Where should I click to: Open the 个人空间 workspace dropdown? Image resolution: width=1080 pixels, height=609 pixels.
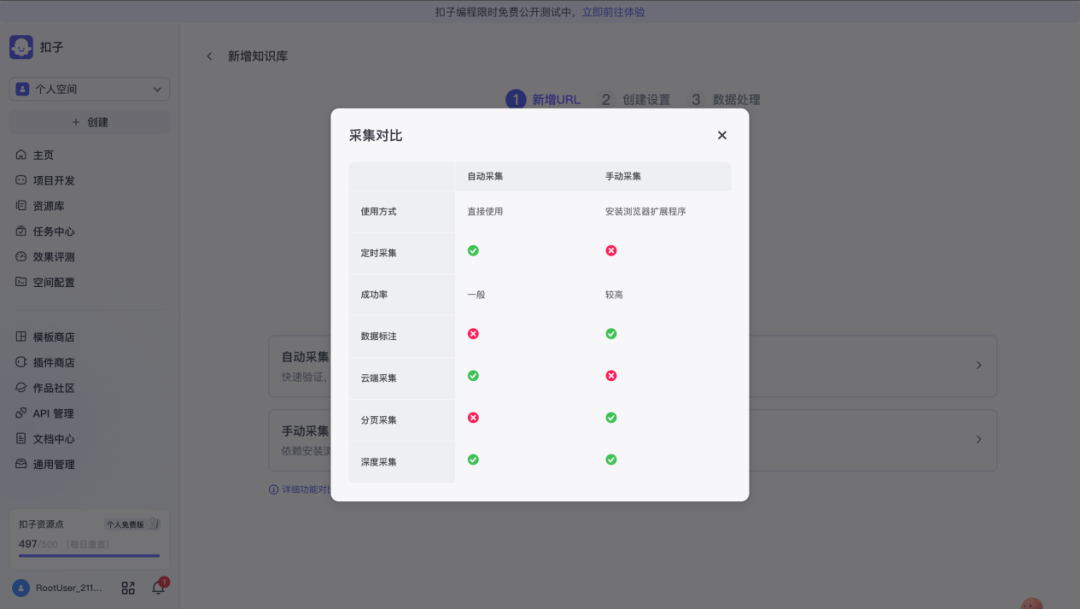(90, 89)
